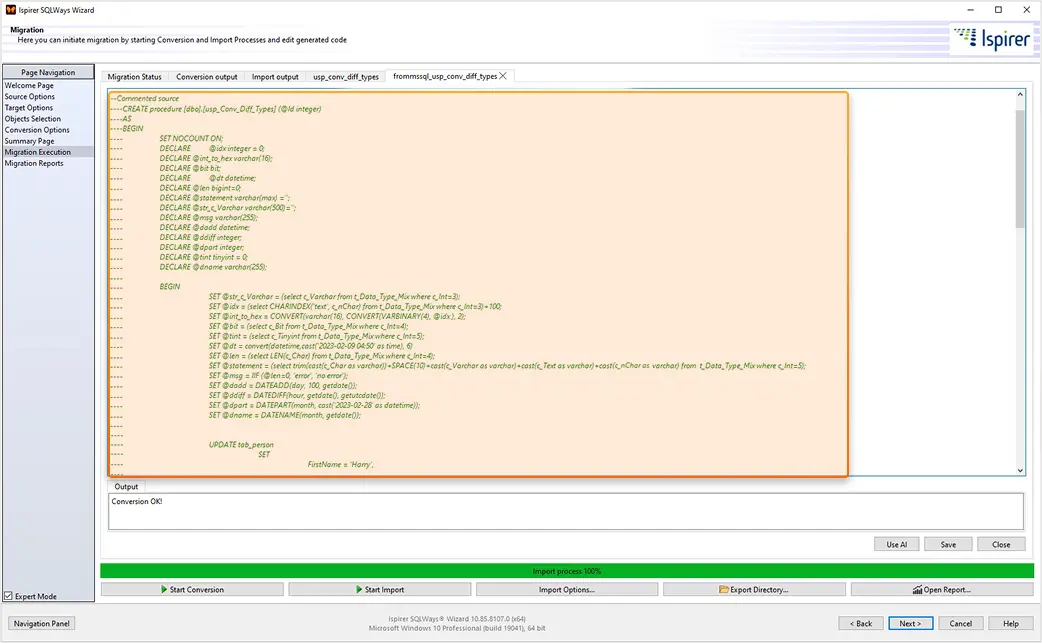Start Conversion with the play button
This screenshot has height=643, width=1042.
[x=192, y=589]
